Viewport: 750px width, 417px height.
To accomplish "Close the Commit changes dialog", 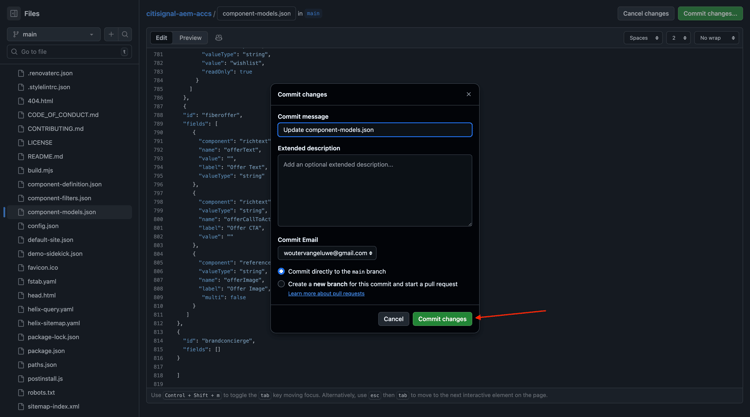I will (x=469, y=94).
